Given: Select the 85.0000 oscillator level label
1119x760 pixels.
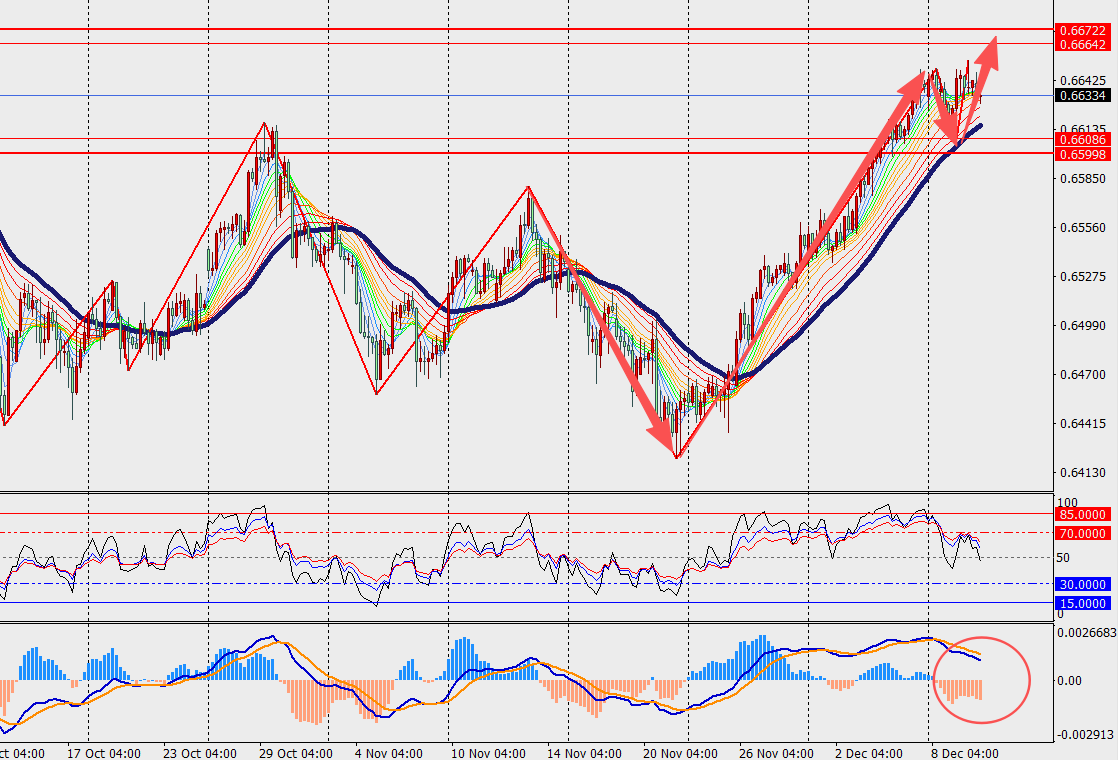Looking at the screenshot, I should pyautogui.click(x=1083, y=514).
